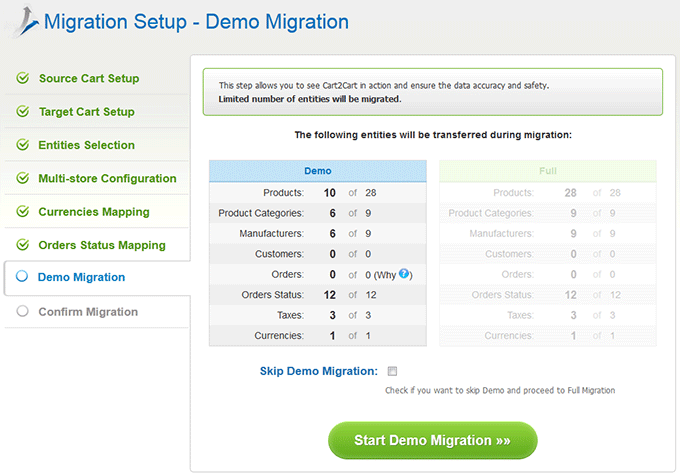Click Full Product Categories label

point(491,213)
